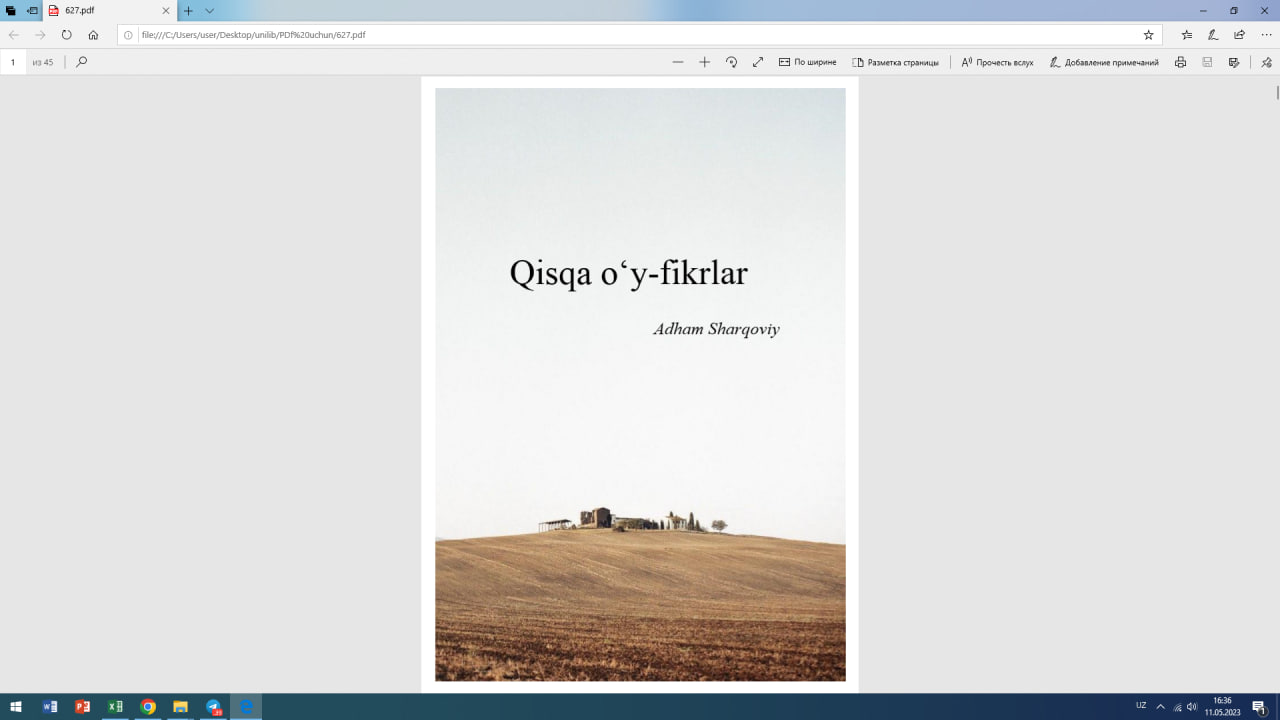Open a new browser tab
Image resolution: width=1280 pixels, height=720 pixels.
coord(189,12)
